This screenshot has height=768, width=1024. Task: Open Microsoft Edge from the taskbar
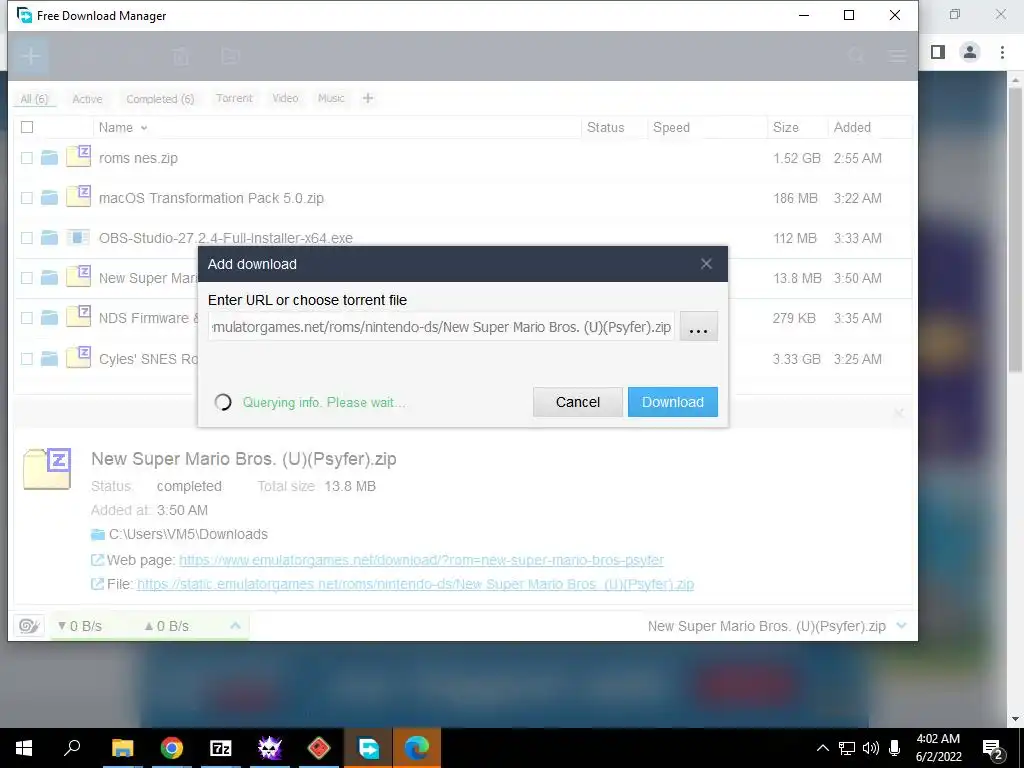pyautogui.click(x=417, y=748)
